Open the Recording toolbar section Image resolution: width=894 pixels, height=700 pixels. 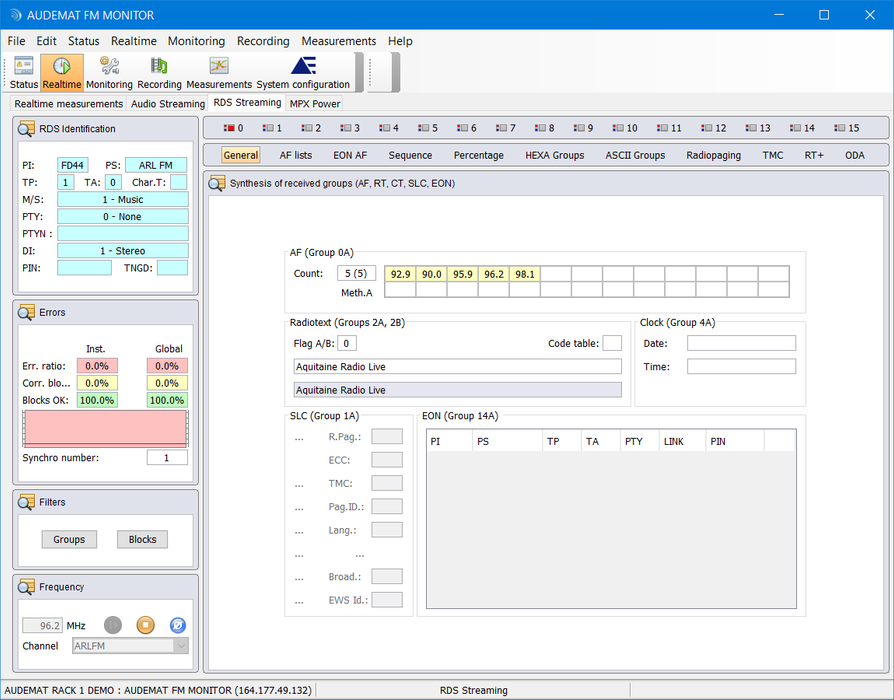159,72
